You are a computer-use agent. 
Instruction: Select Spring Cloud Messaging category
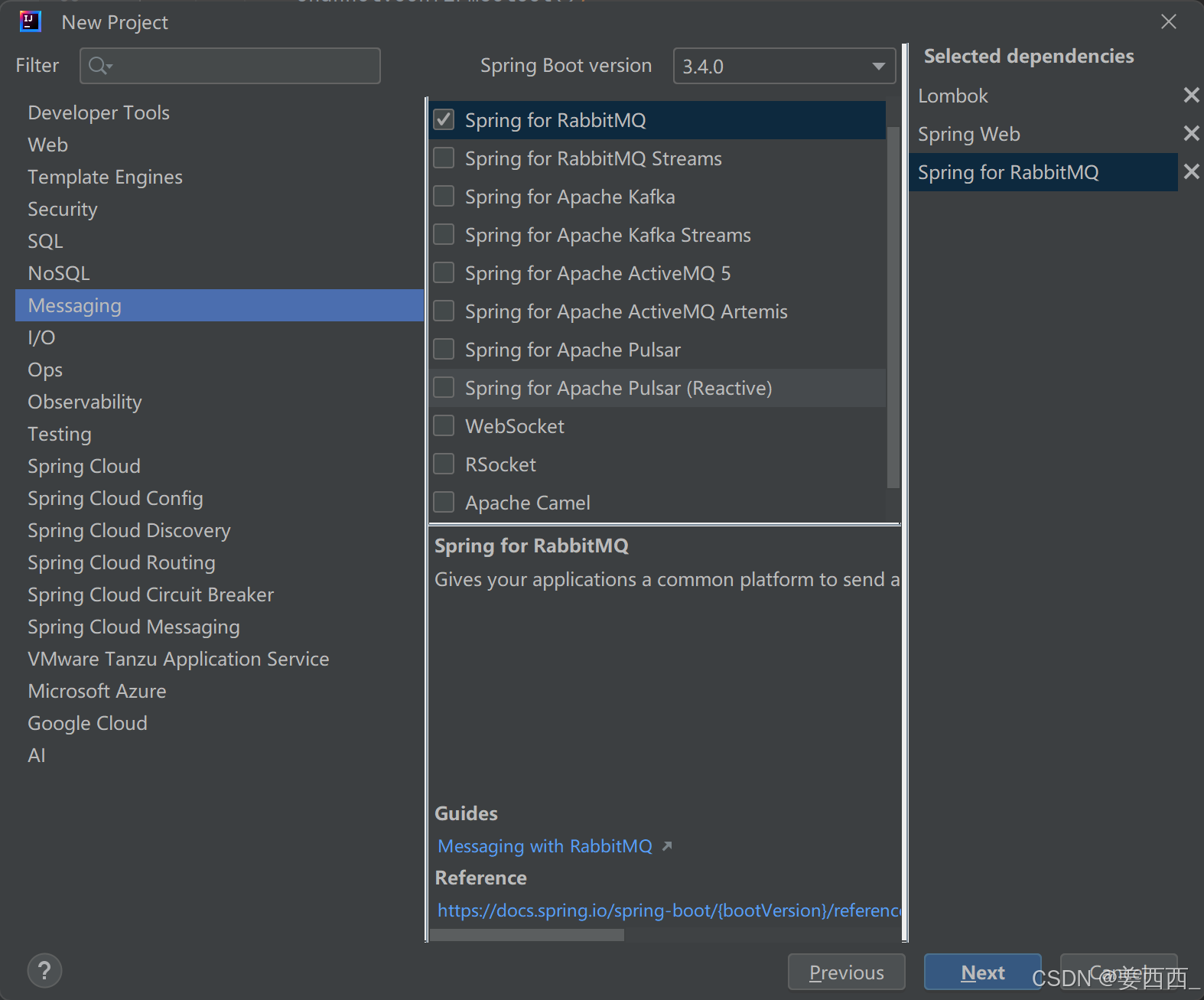pos(220,627)
